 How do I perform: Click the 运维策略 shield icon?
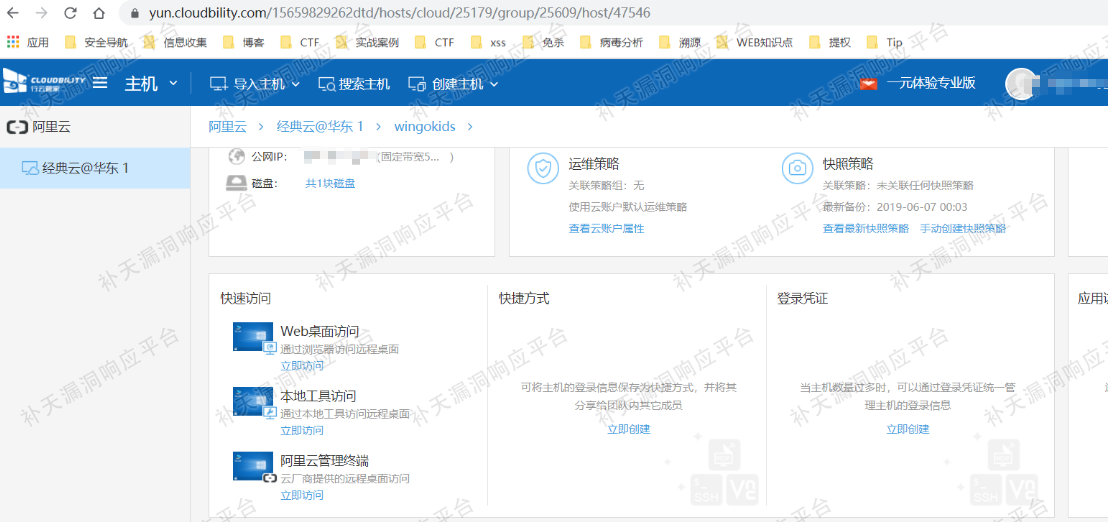tap(543, 168)
